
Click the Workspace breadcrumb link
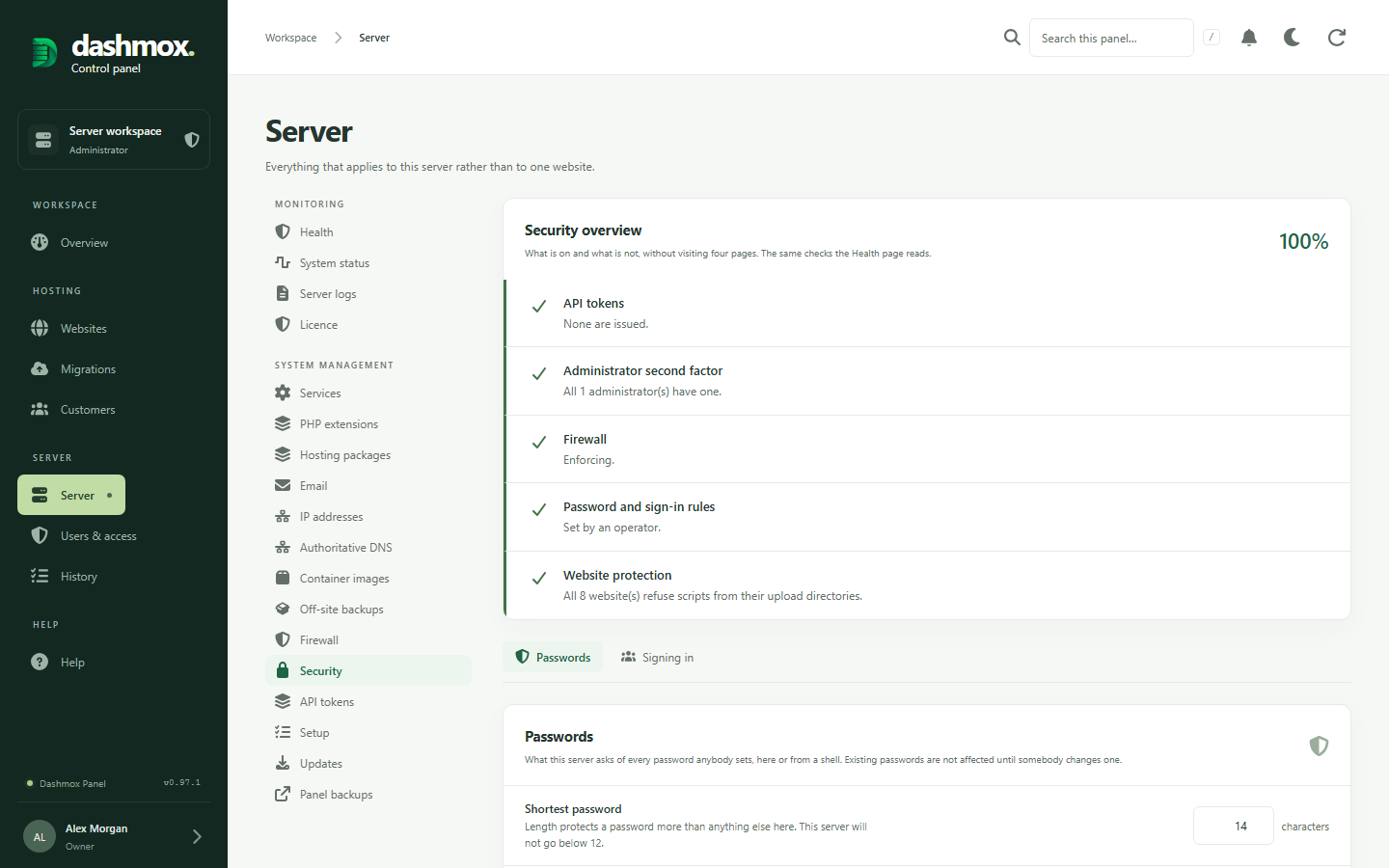coord(290,38)
